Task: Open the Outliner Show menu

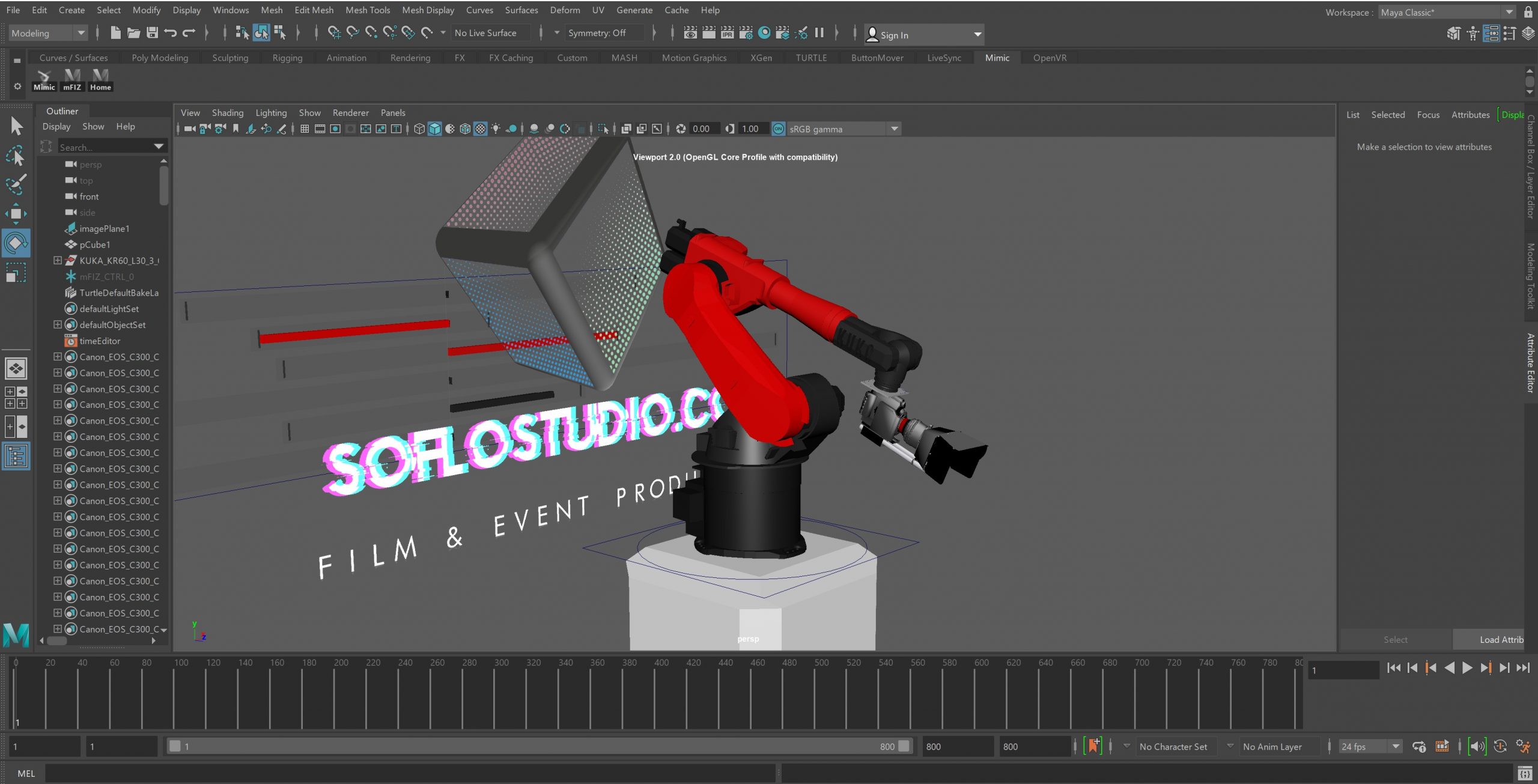Action: click(x=93, y=127)
